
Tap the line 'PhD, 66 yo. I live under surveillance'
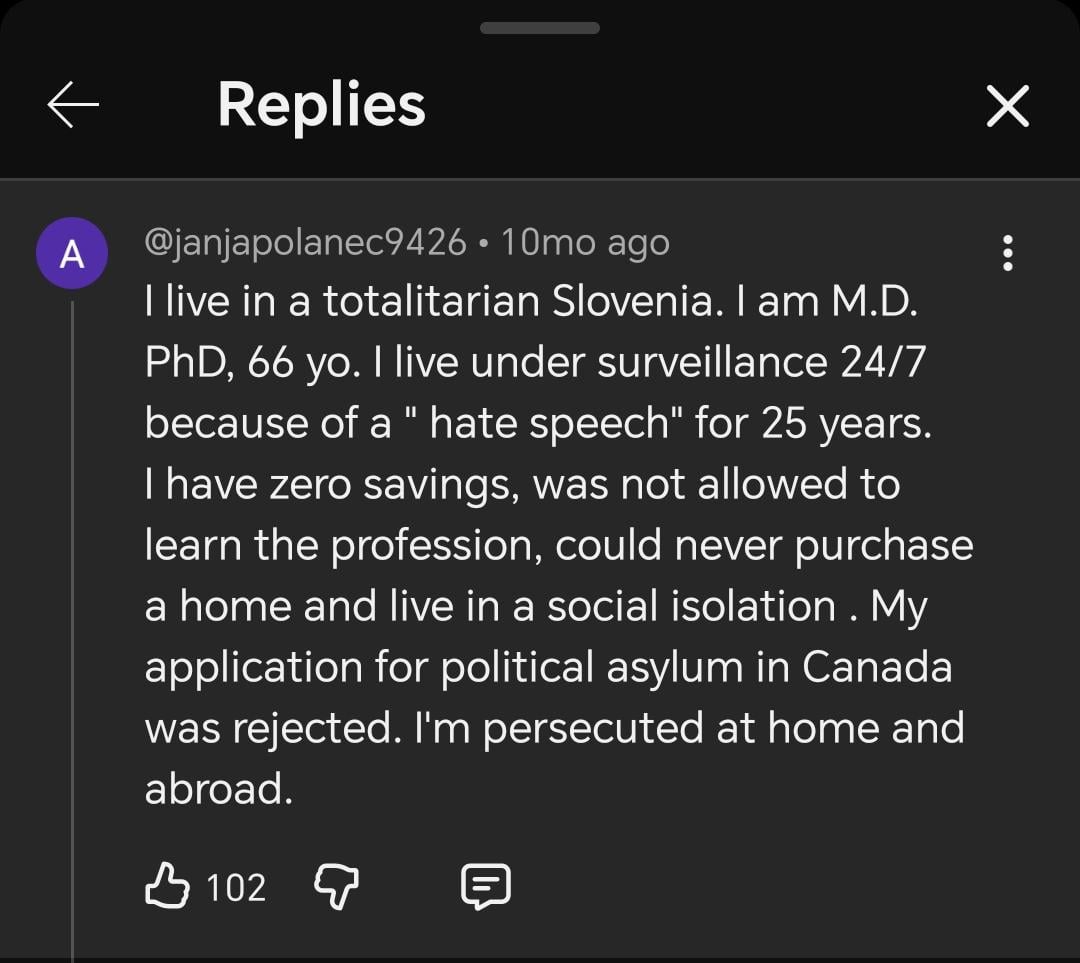[534, 362]
